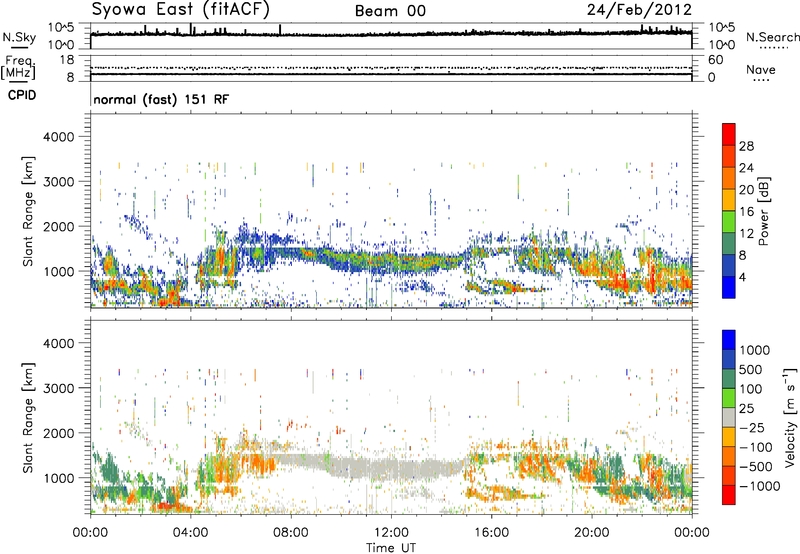Click the '4000' tick of the Power panel
800x554 pixels.
click(x=59, y=137)
